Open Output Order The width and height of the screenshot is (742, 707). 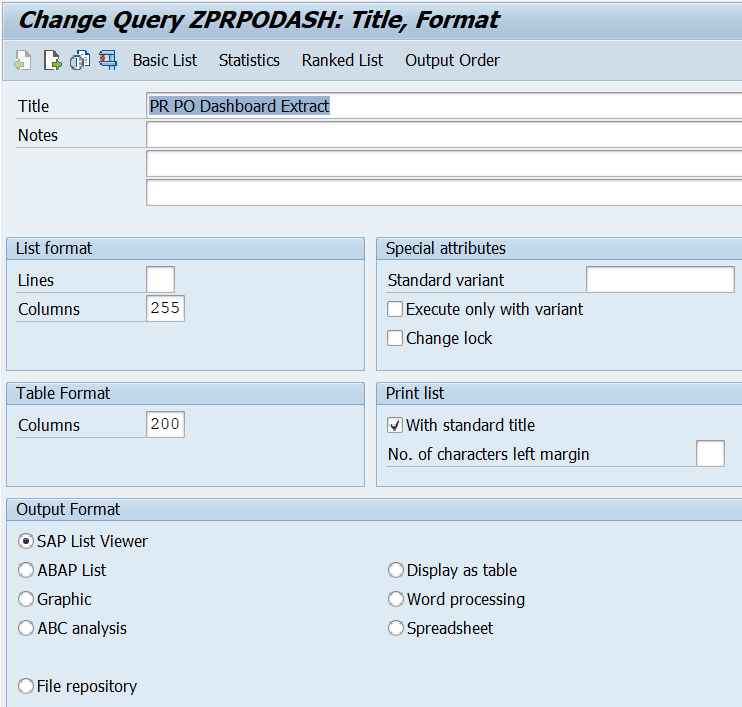[x=452, y=61]
